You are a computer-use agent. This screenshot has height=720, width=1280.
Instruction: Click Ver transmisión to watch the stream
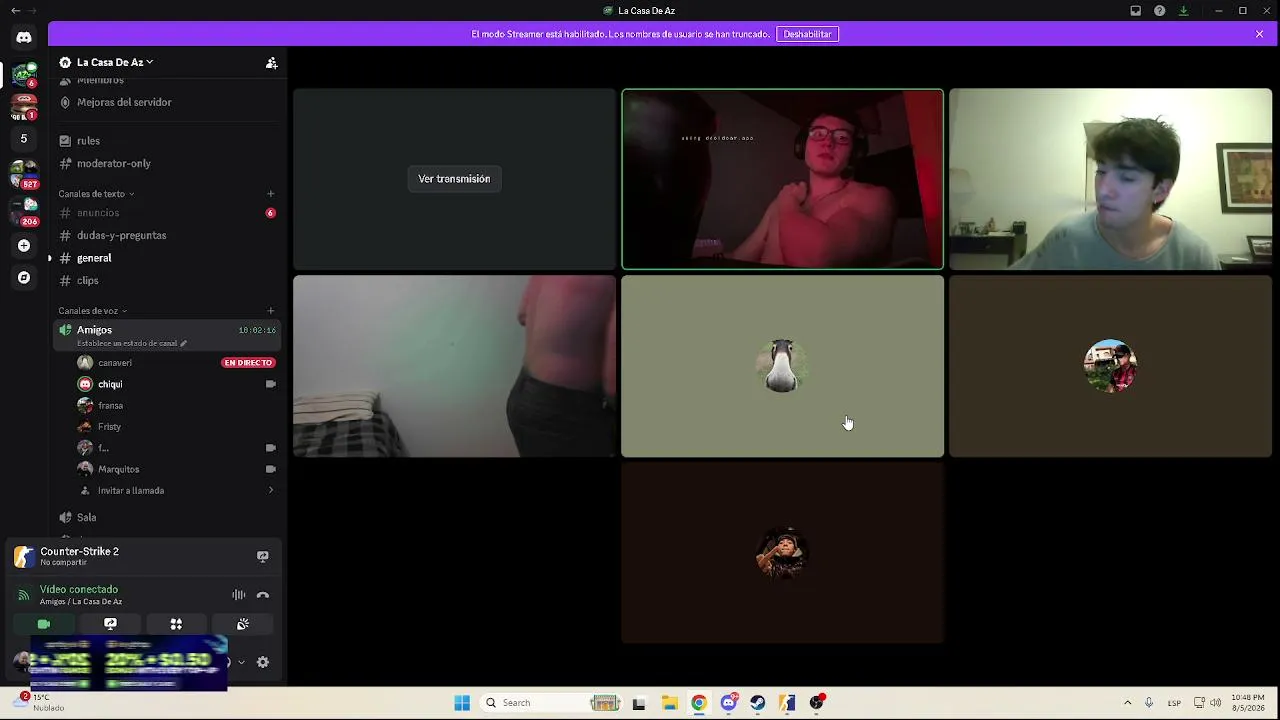(454, 179)
